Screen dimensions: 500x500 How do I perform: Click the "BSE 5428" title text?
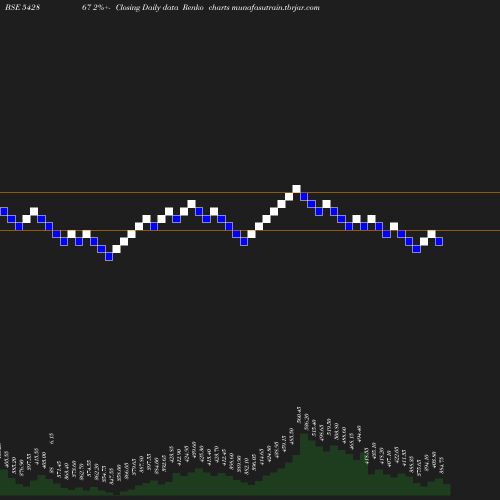click(x=22, y=7)
